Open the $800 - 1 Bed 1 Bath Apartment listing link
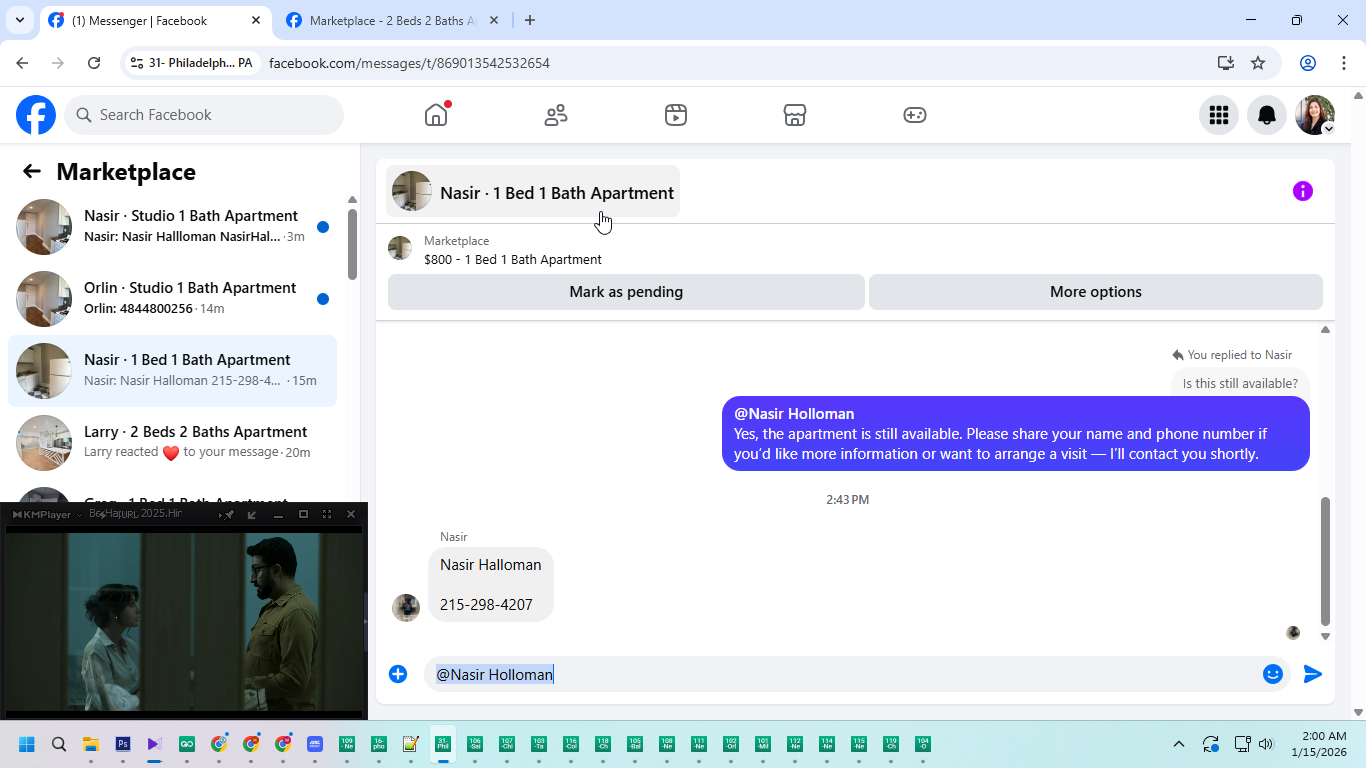 pyautogui.click(x=513, y=259)
